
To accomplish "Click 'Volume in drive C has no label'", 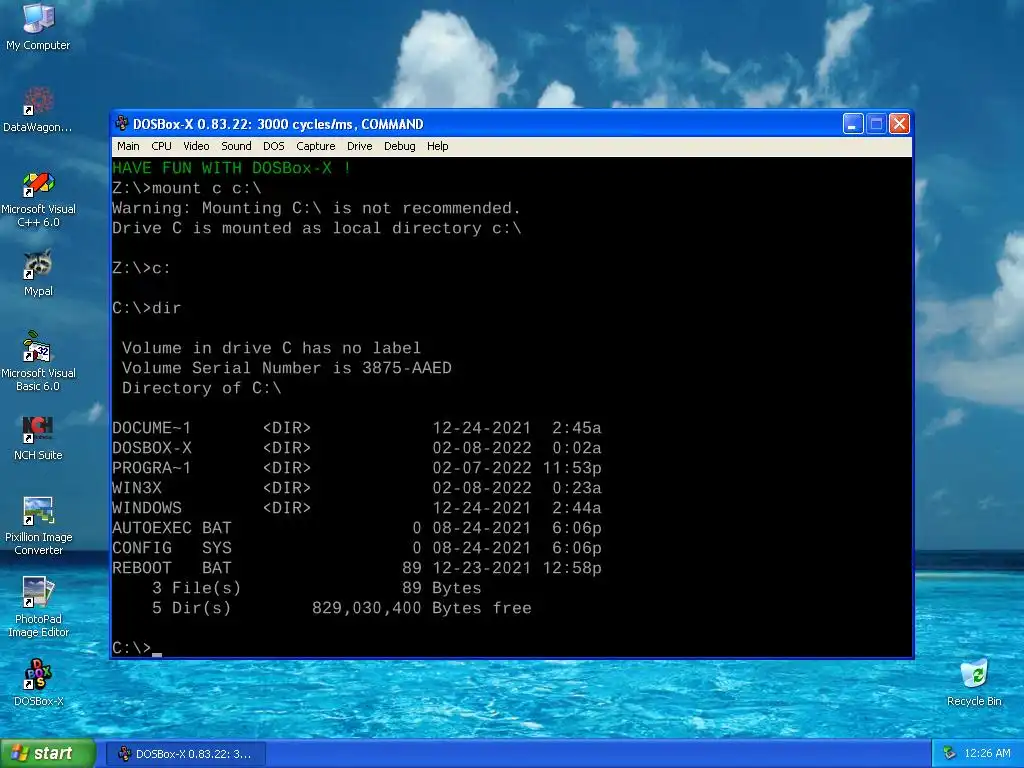I will coord(271,348).
